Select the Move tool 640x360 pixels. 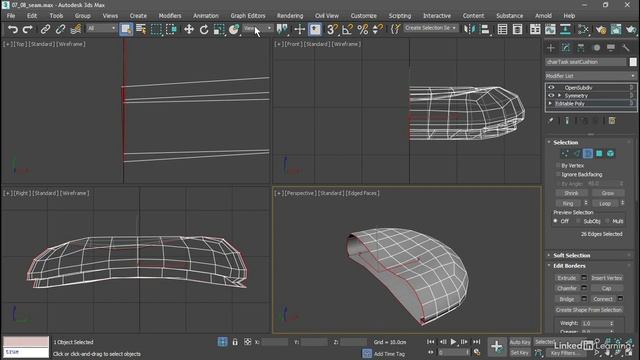click(189, 29)
